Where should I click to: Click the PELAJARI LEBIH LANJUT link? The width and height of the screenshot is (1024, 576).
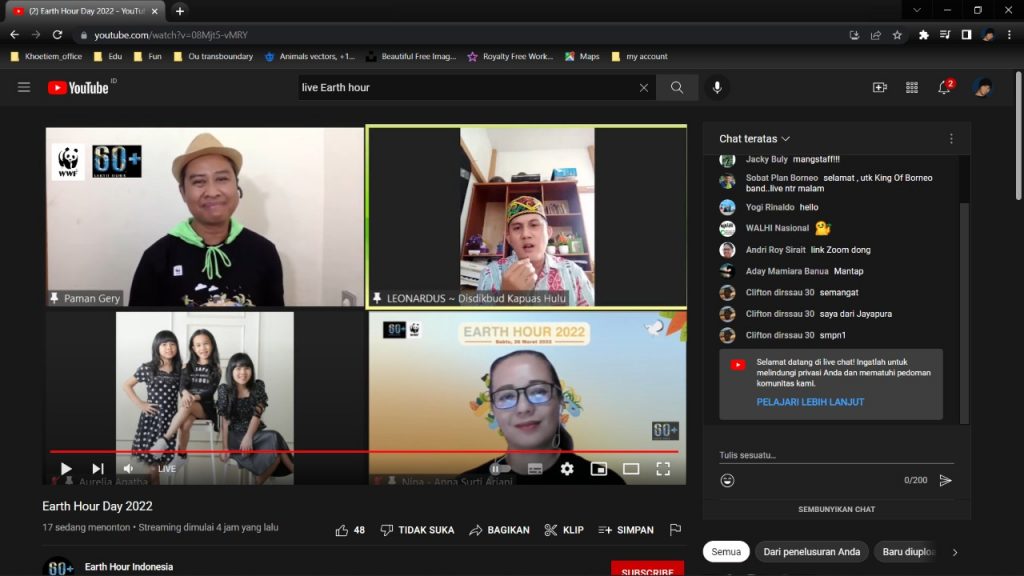810,402
